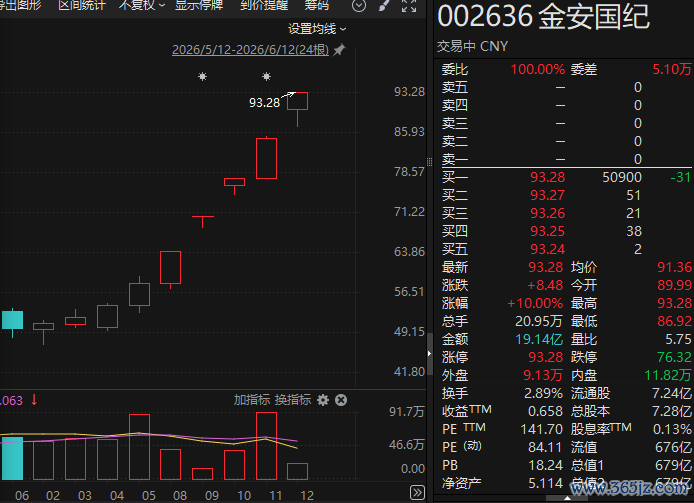This screenshot has height=503, width=694.
Task: Open the 筹码 chip distribution view
Action: (316, 5)
